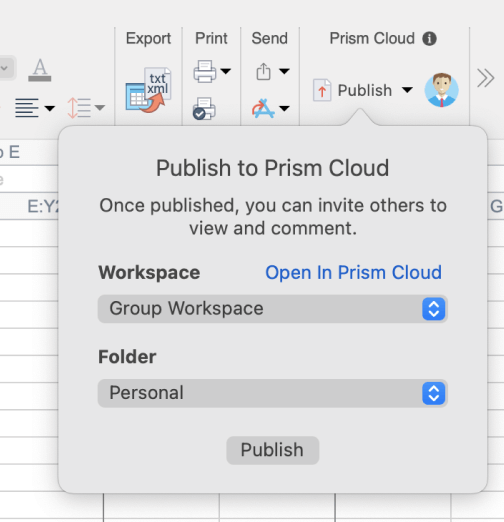Click the text alignment lines icon

tap(27, 108)
